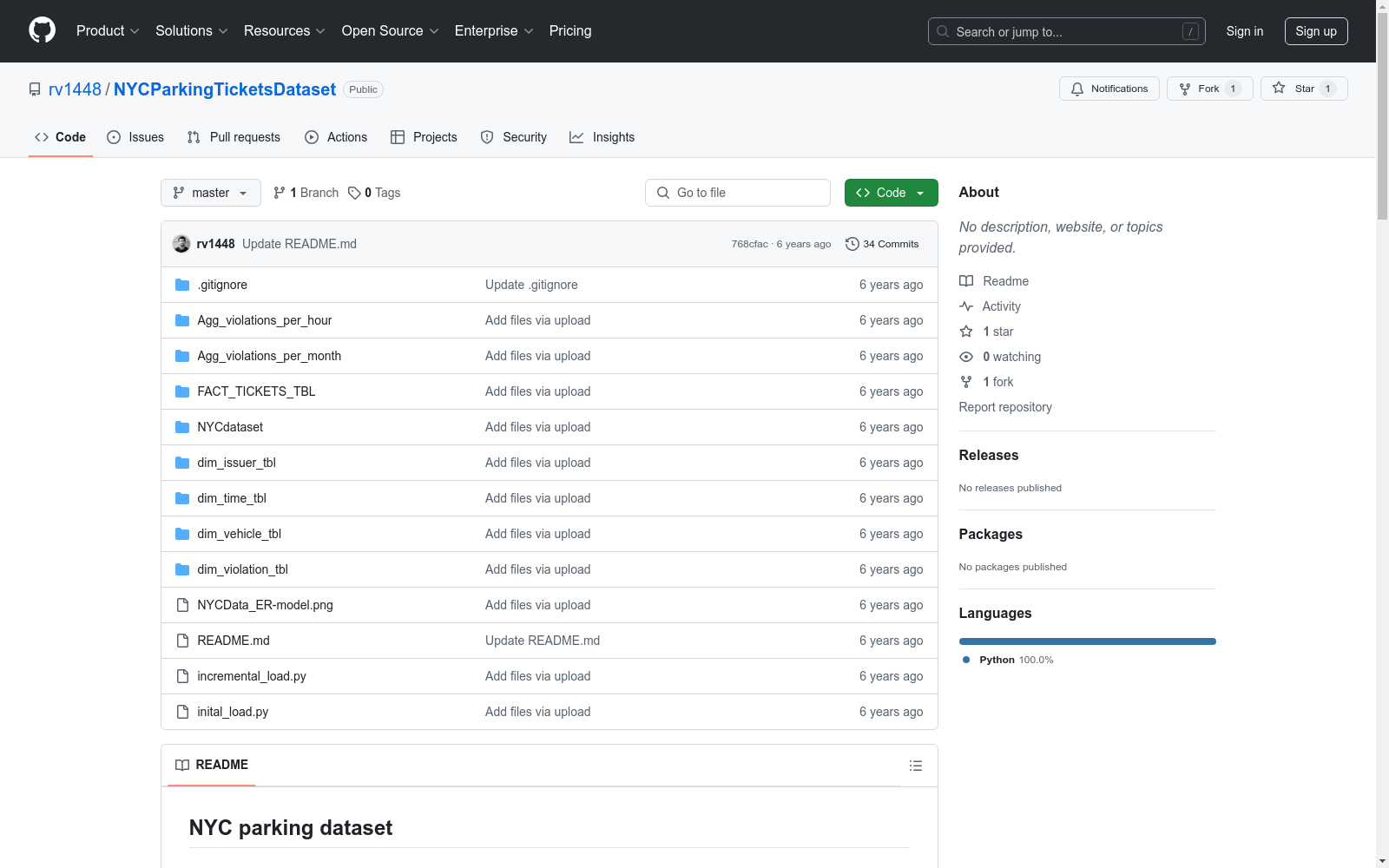Image resolution: width=1389 pixels, height=868 pixels.
Task: Click the Search or jump to field
Action: pyautogui.click(x=1067, y=31)
